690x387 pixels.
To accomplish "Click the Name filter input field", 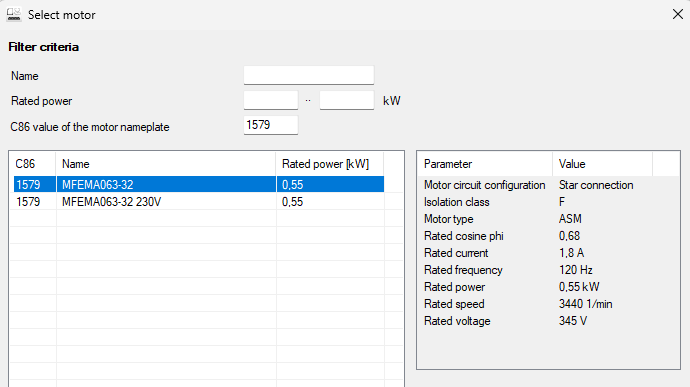I will [309, 75].
